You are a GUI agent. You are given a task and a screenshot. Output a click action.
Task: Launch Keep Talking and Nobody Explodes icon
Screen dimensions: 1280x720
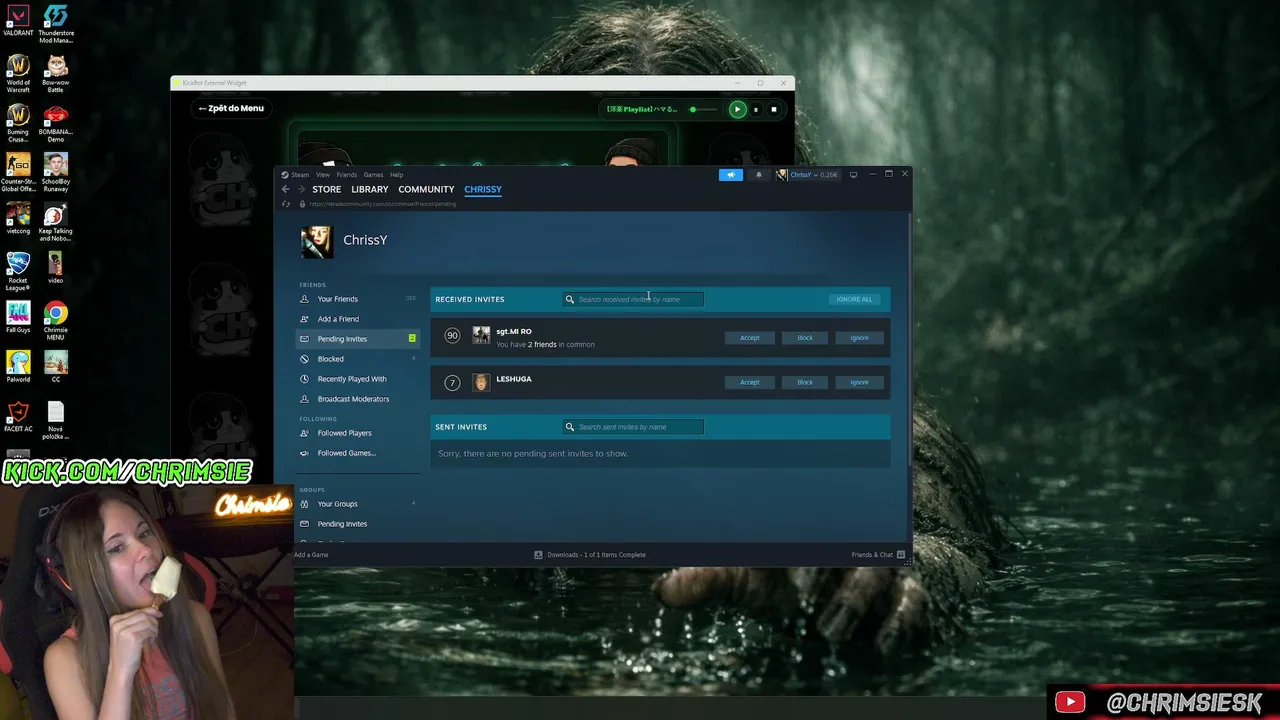56,222
